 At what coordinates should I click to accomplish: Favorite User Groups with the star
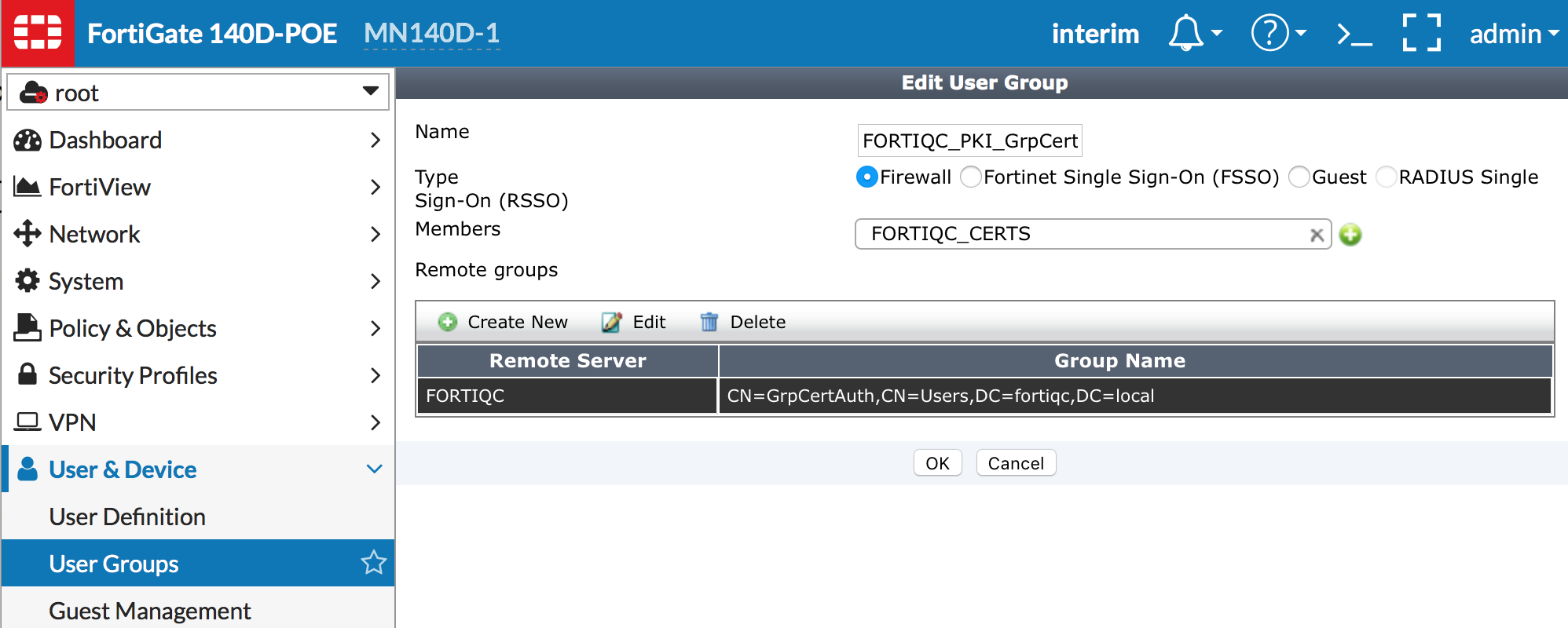[374, 562]
